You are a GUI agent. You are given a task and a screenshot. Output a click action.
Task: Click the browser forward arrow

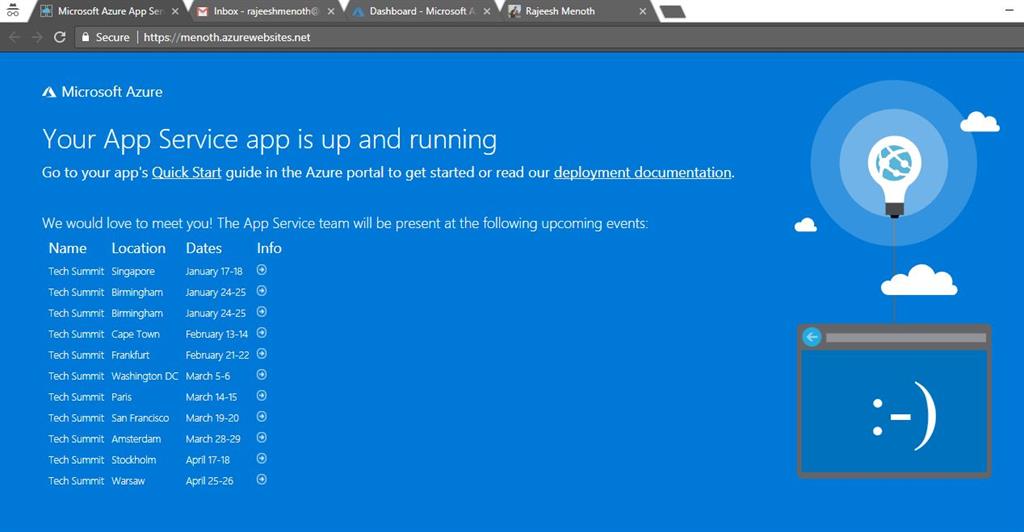pyautogui.click(x=37, y=37)
